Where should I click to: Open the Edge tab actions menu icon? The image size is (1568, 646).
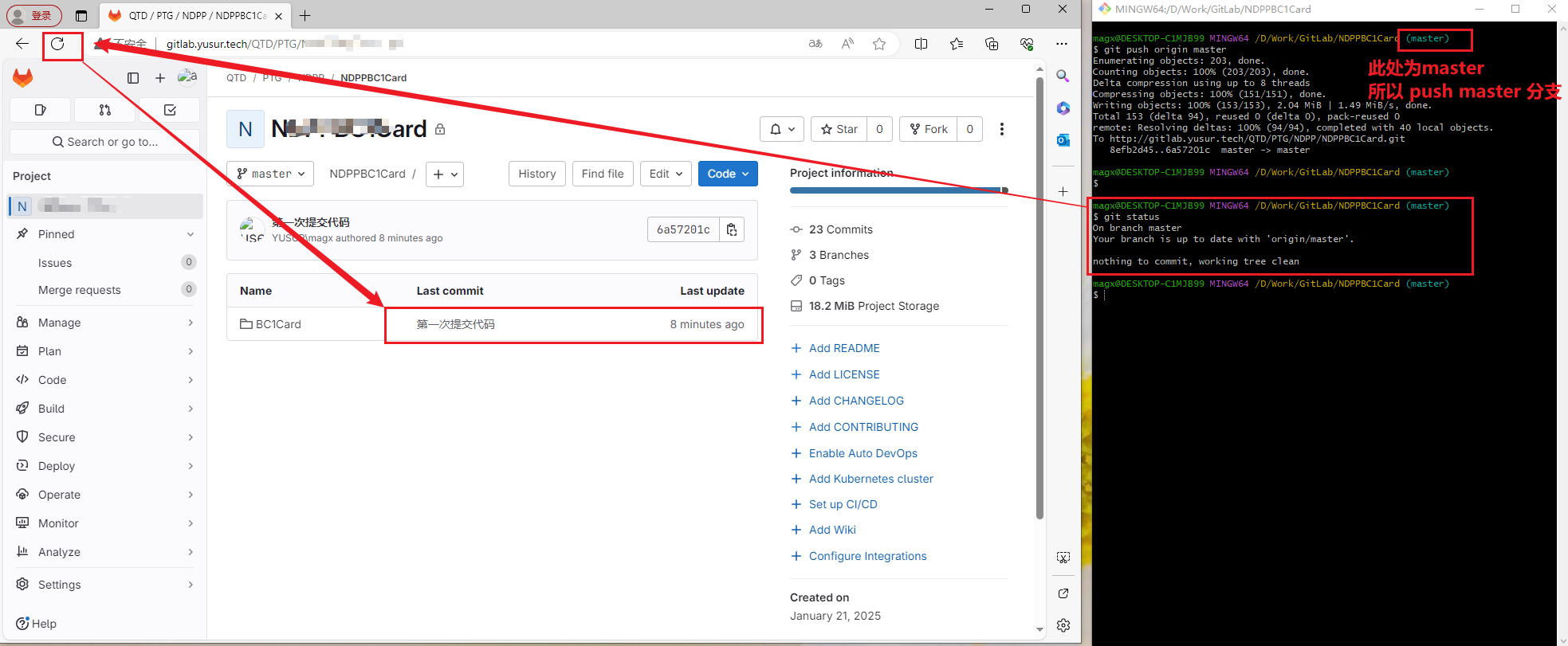coord(81,15)
